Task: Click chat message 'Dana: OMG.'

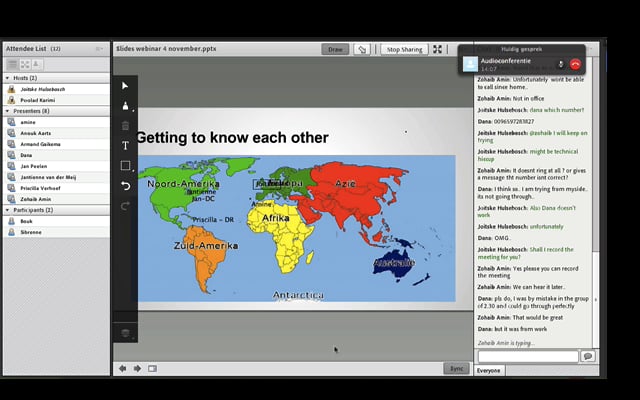Action: [x=493, y=238]
